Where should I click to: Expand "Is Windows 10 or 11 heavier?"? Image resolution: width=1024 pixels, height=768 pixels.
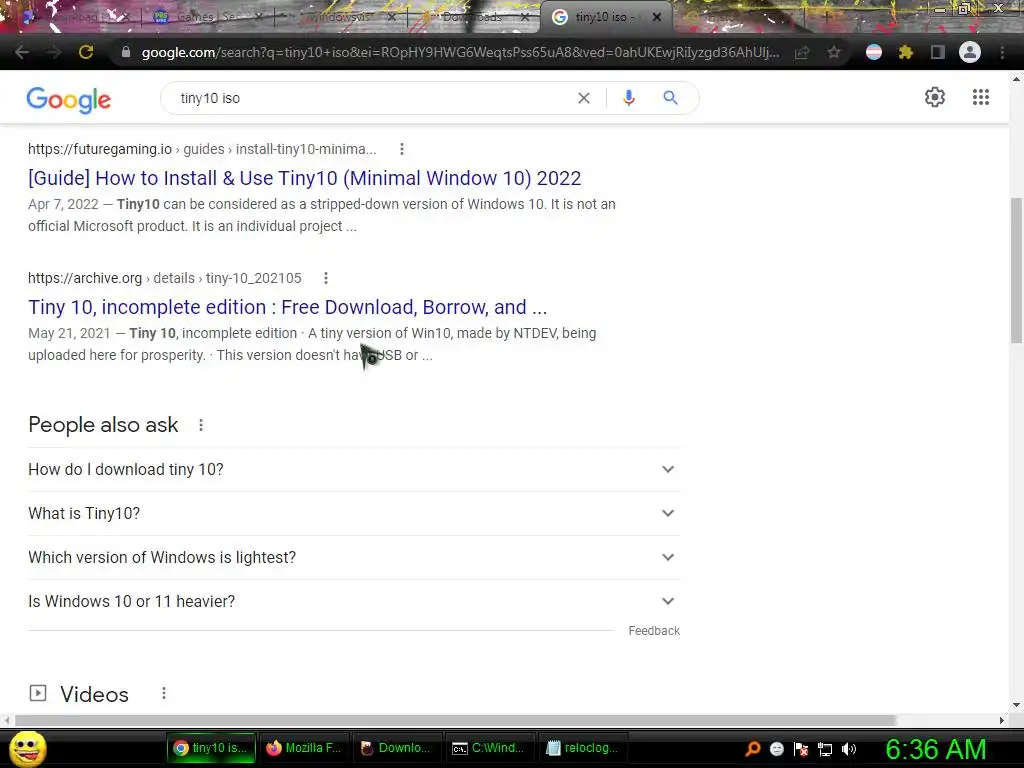tap(354, 601)
